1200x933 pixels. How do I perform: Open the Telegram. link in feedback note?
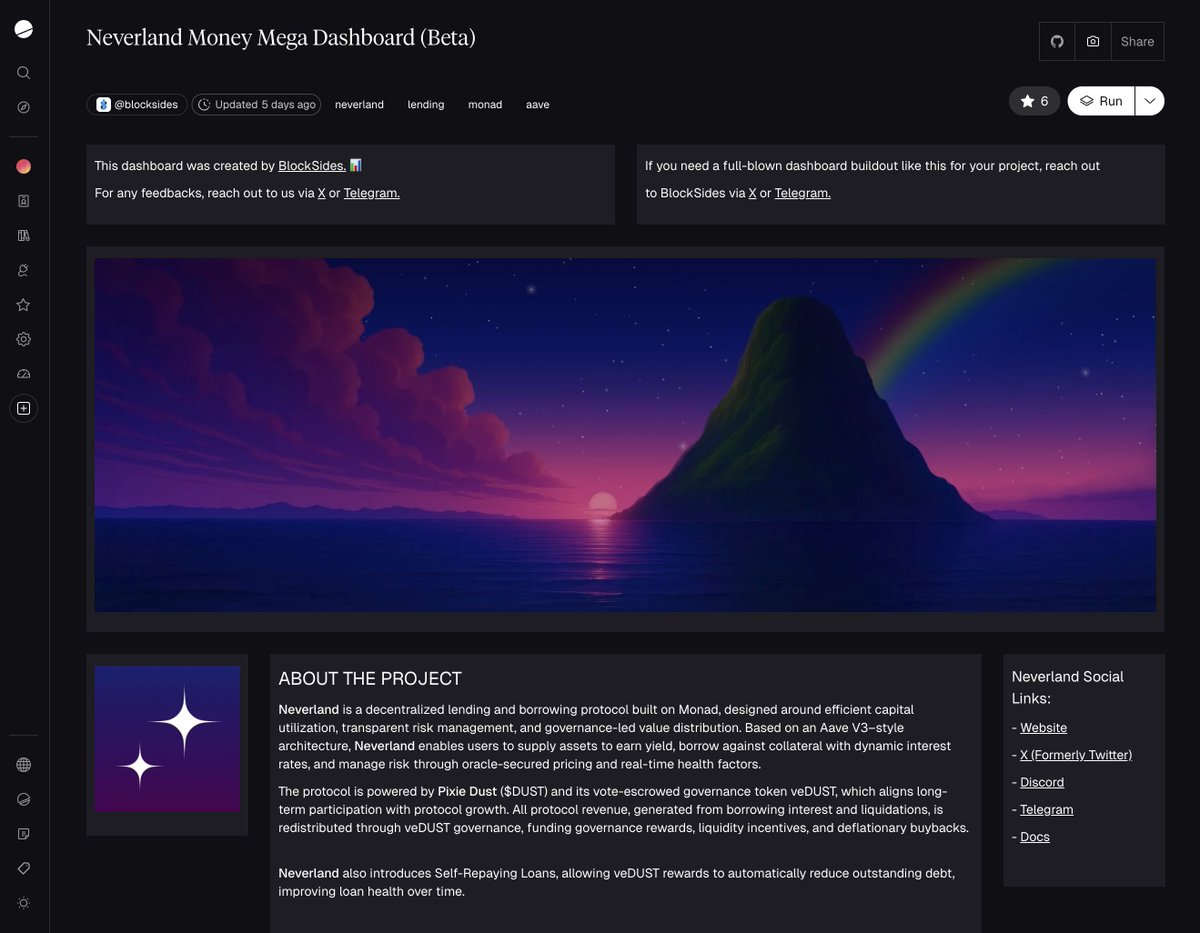pyautogui.click(x=372, y=193)
